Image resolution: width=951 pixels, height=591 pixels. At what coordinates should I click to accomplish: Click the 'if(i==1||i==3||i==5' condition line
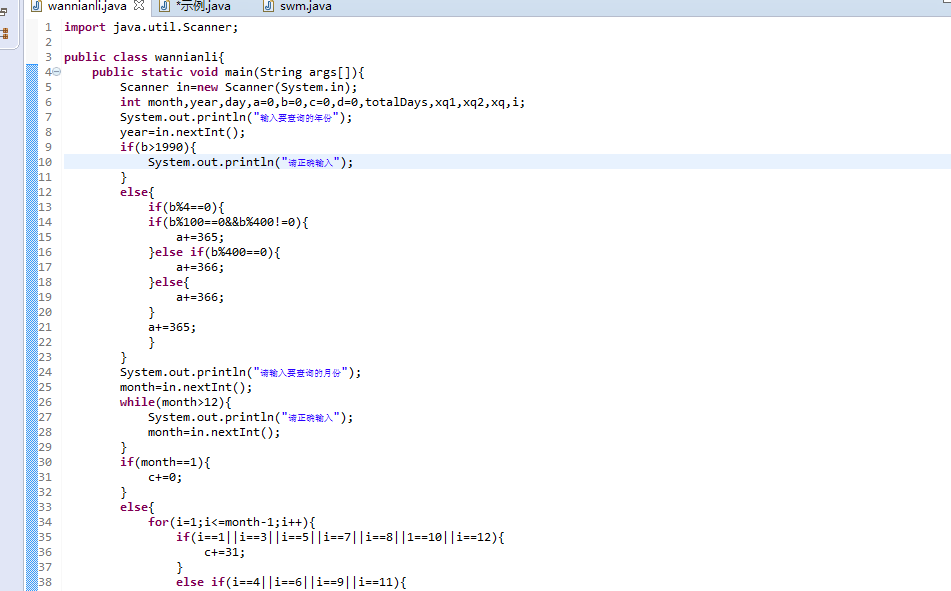point(340,537)
